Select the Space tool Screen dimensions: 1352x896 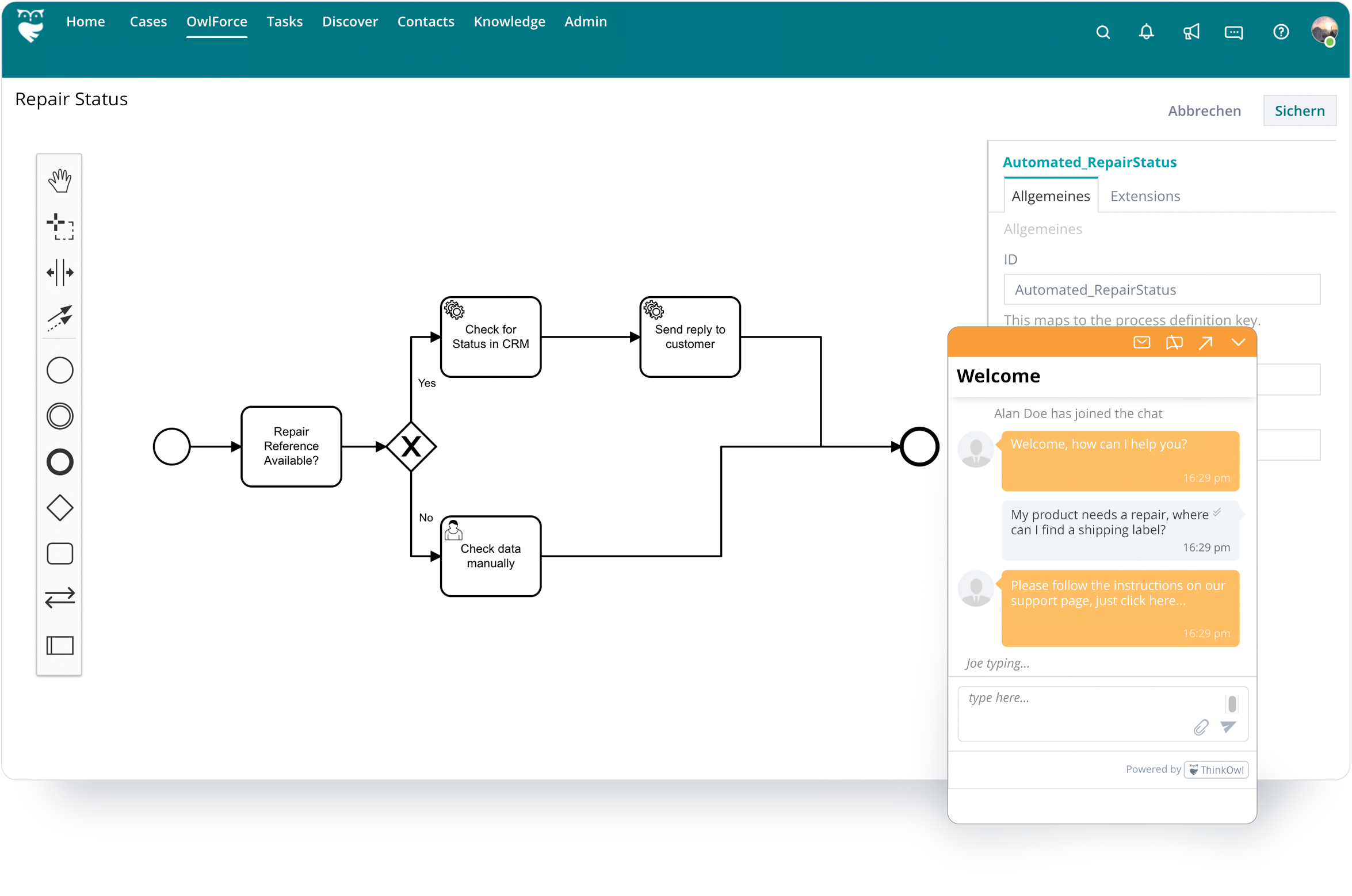click(x=59, y=272)
